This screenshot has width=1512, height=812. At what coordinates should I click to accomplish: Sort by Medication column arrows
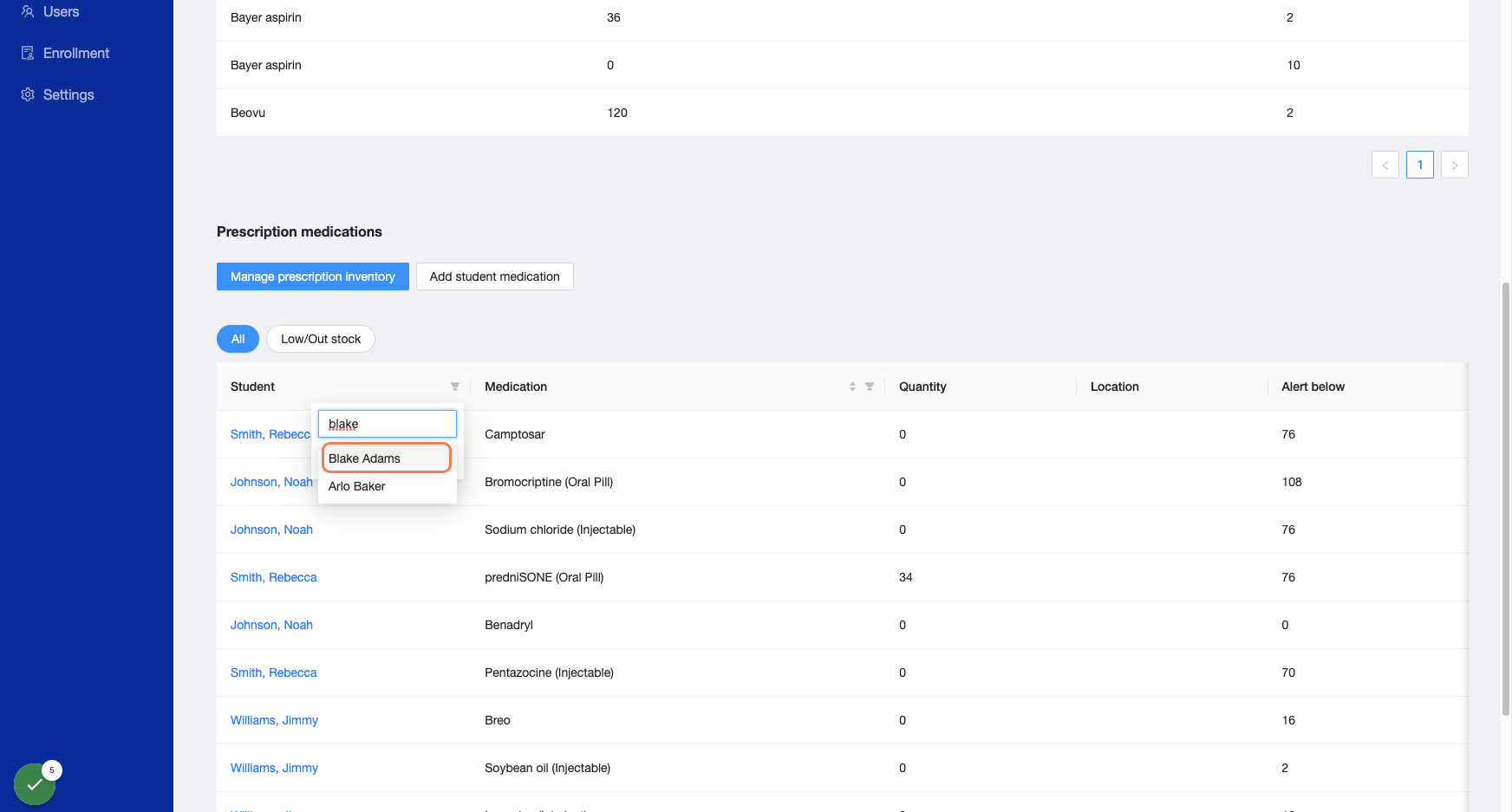(852, 387)
